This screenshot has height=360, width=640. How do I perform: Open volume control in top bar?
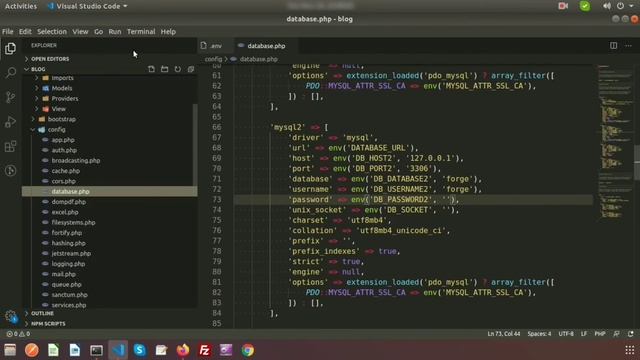click(x=607, y=6)
